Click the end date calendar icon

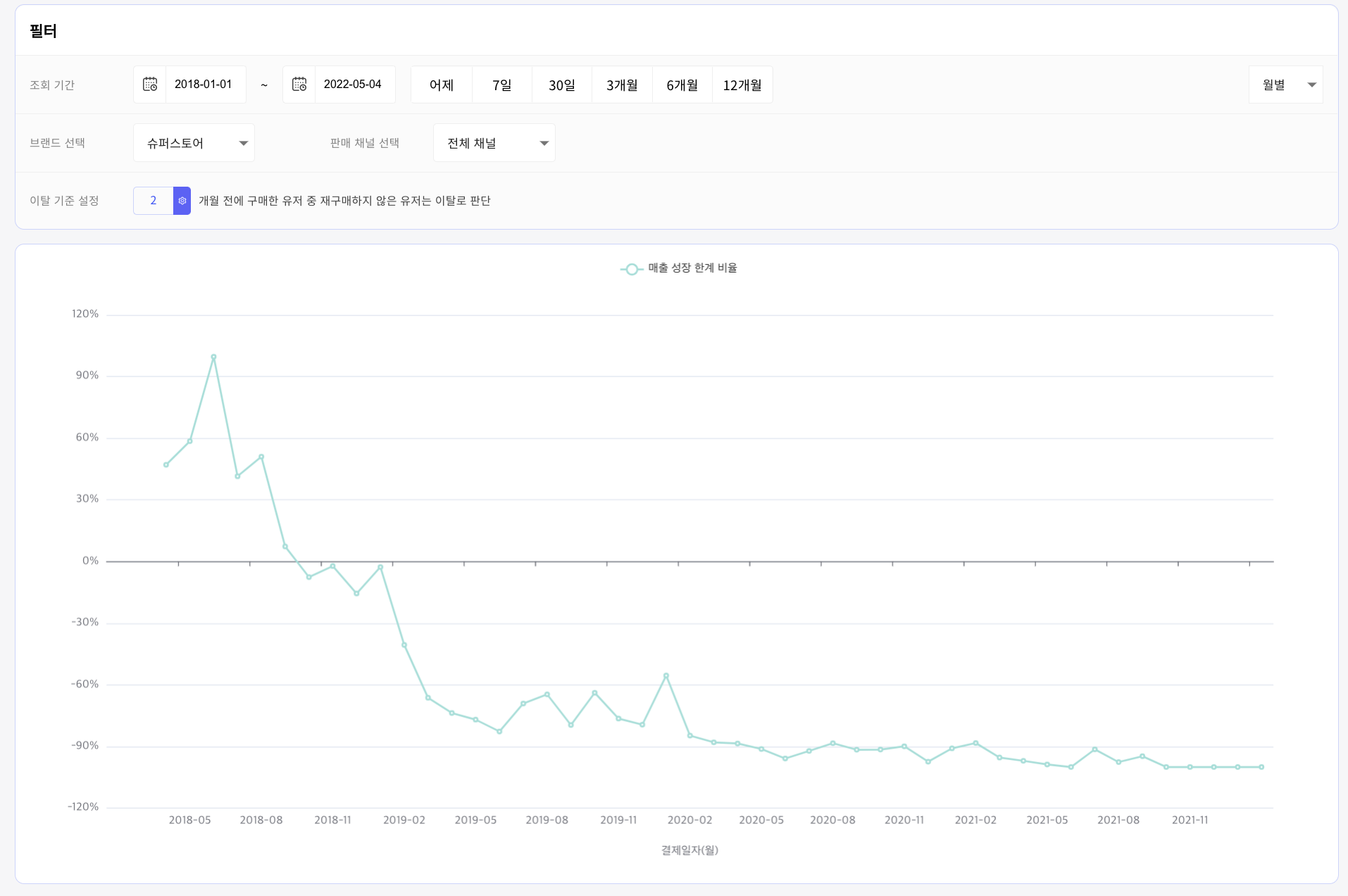299,85
